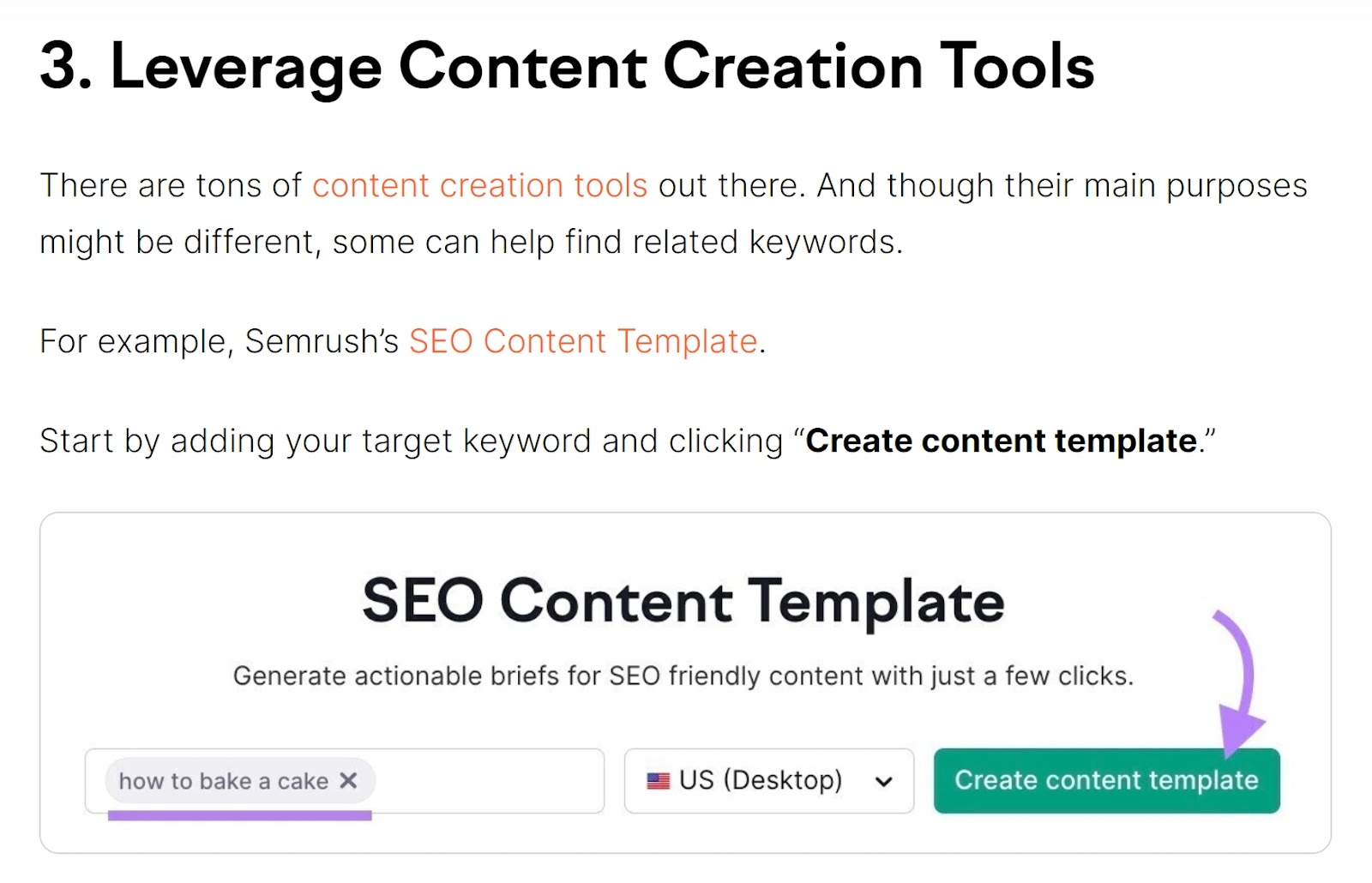This screenshot has width=1372, height=883.
Task: Open the "content creation tools" link
Action: click(x=480, y=185)
